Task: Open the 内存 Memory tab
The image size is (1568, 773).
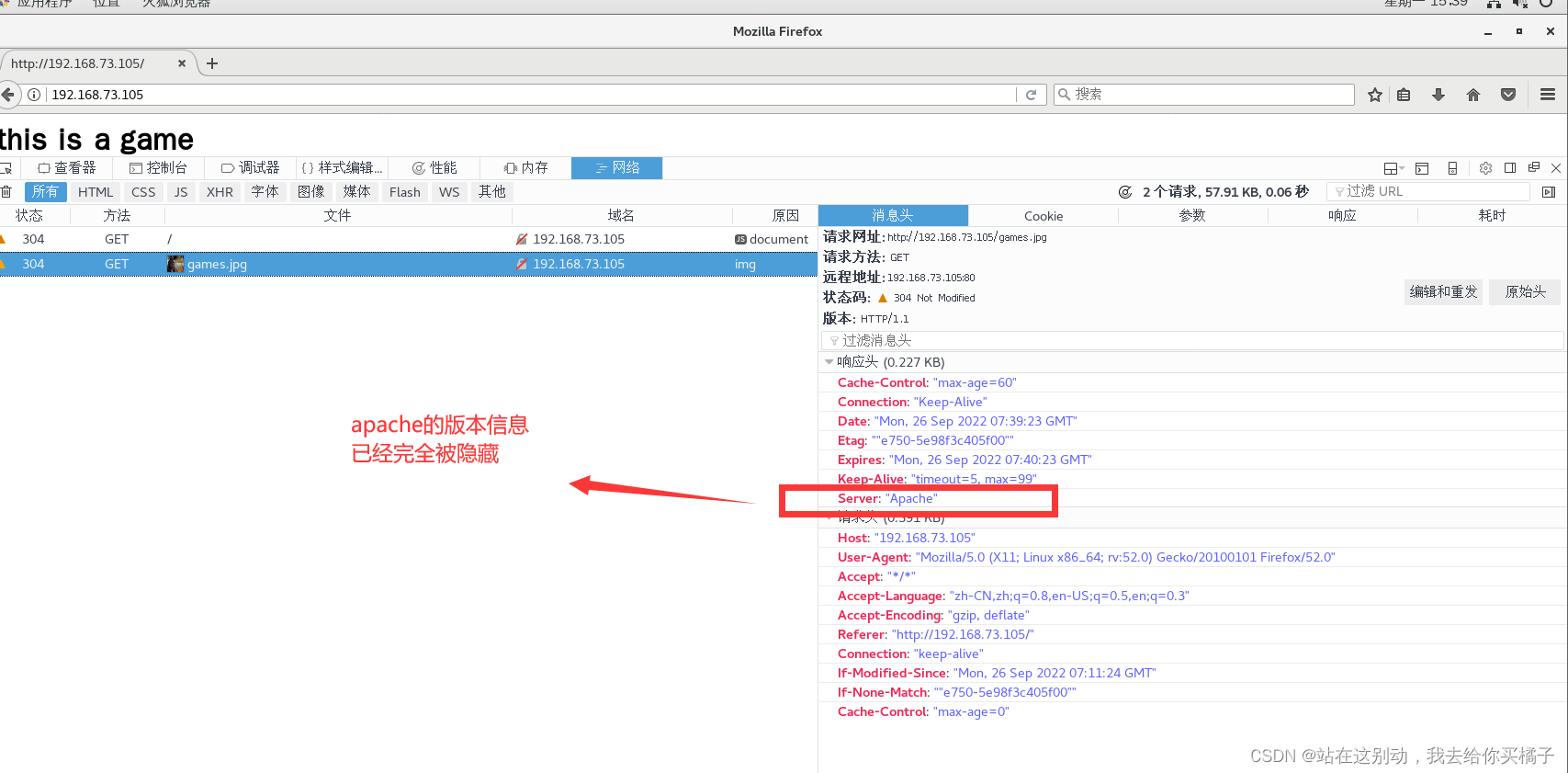Action: (x=525, y=168)
